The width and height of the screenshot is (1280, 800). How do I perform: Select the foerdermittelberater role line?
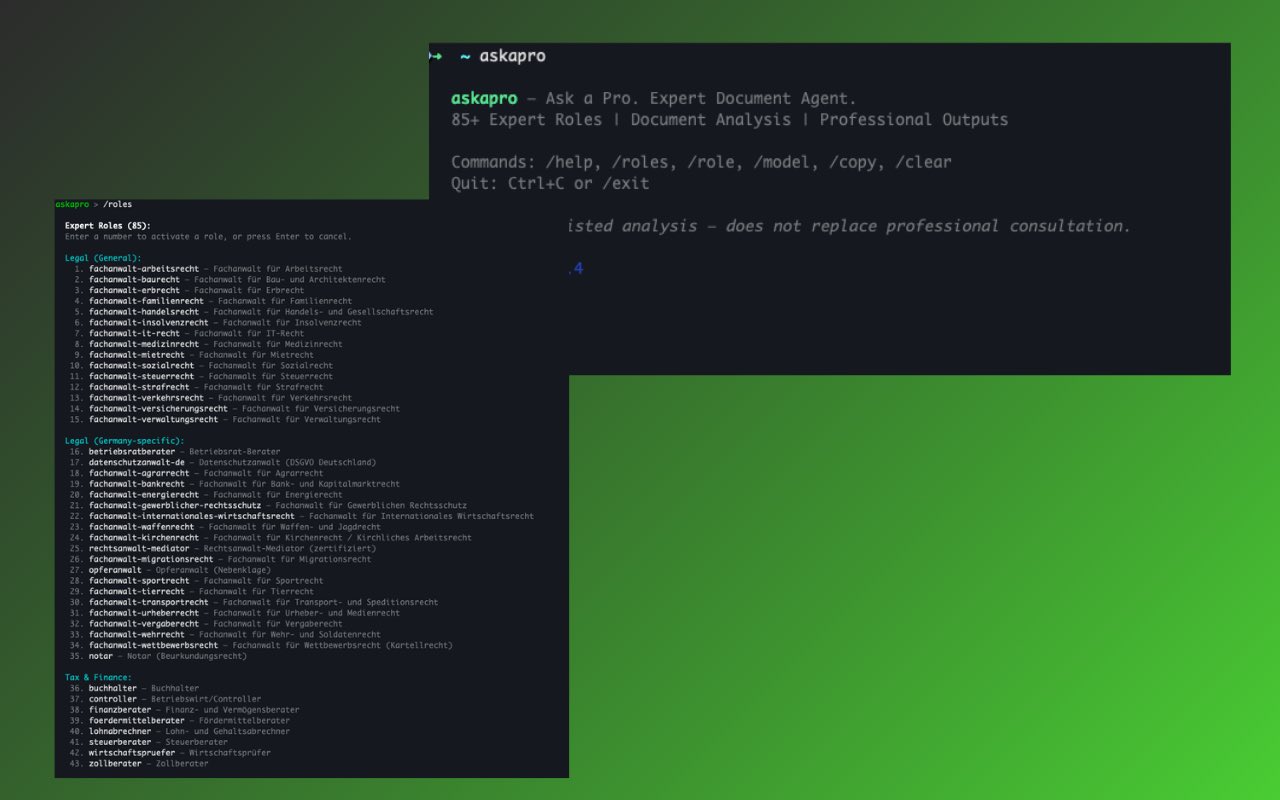point(180,721)
